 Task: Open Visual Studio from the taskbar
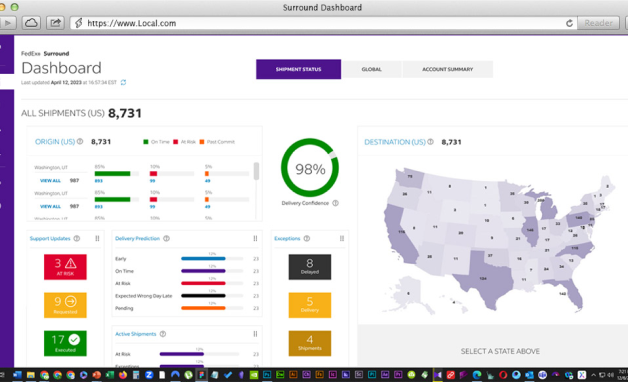click(x=438, y=375)
